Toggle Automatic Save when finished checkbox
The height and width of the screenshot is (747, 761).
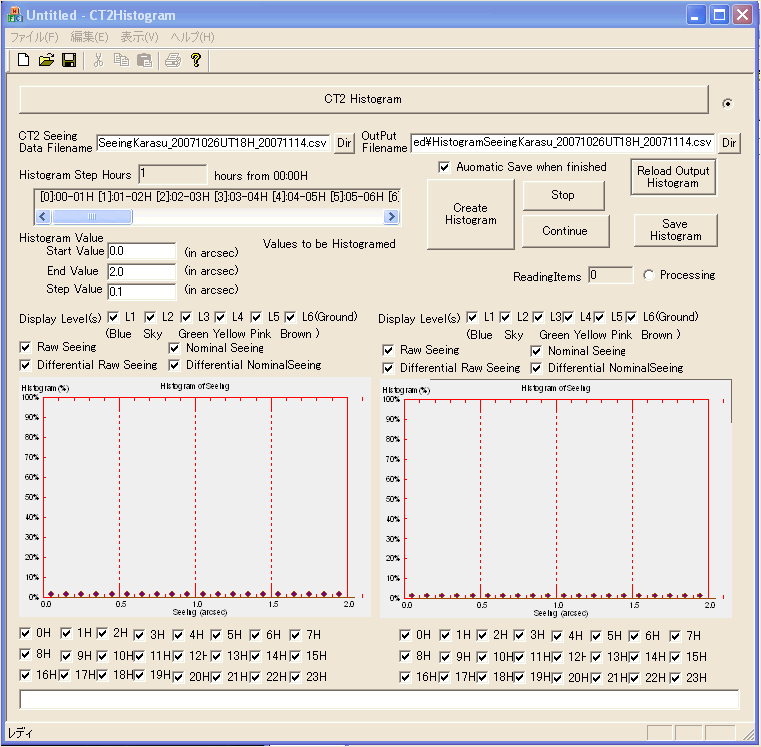pos(445,167)
